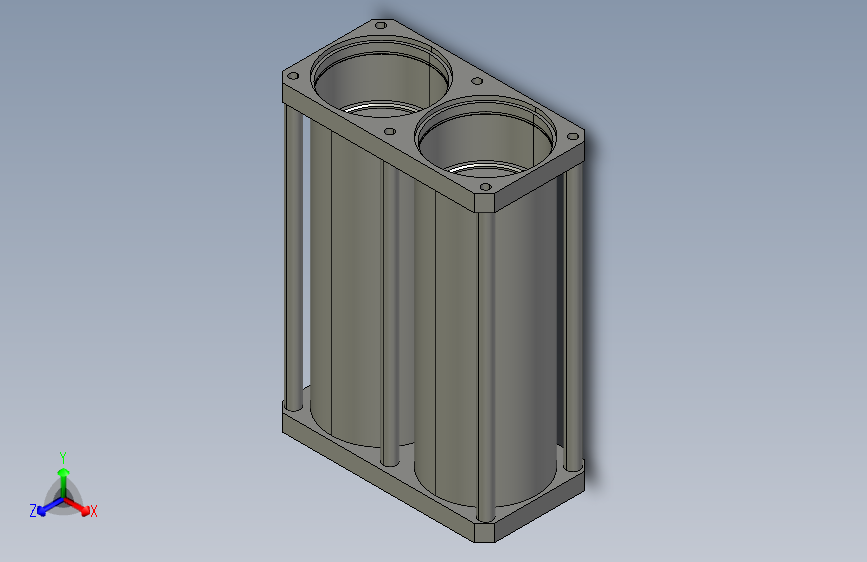
Task: Click the red X axis on the triad
Action: pyautogui.click(x=79, y=507)
